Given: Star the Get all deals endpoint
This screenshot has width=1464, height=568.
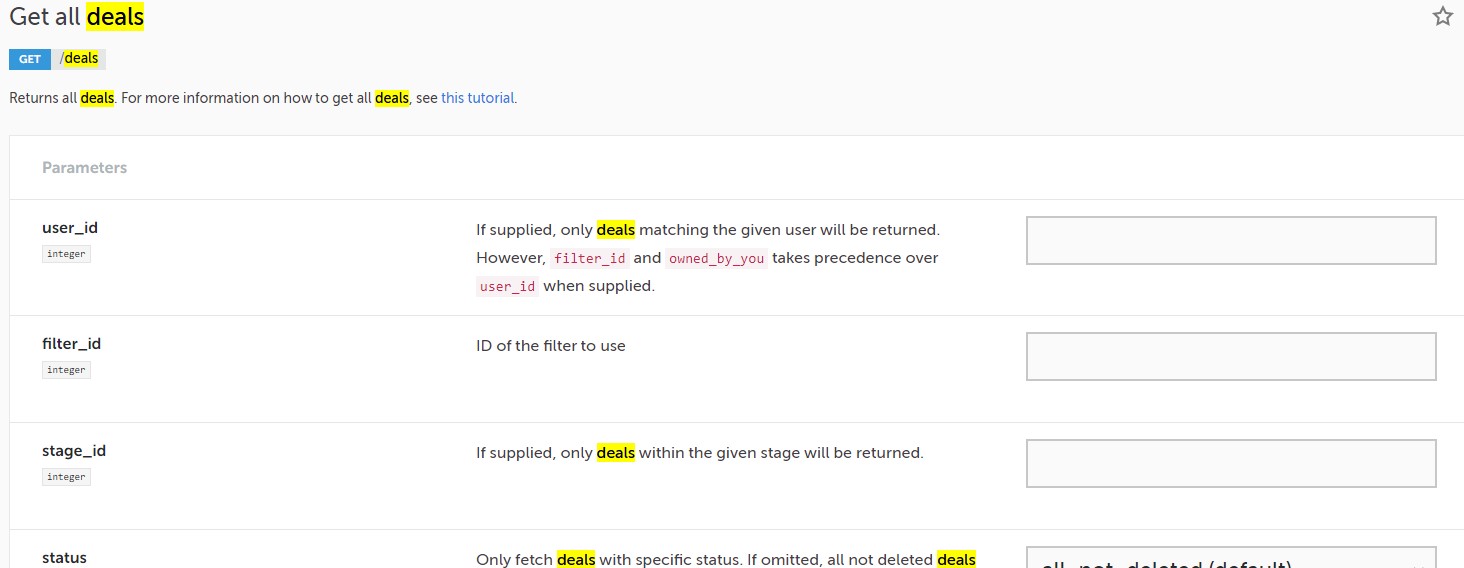Looking at the screenshot, I should click(1442, 16).
